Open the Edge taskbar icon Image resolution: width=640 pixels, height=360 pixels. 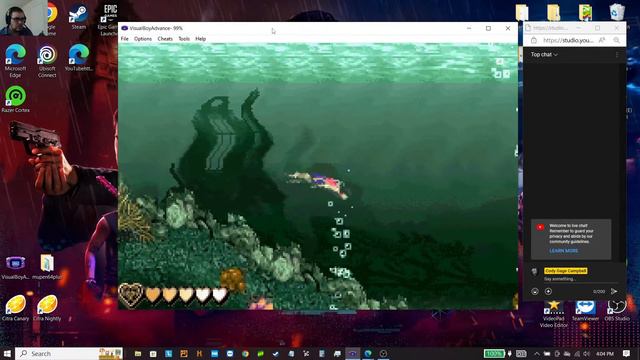[x=368, y=353]
